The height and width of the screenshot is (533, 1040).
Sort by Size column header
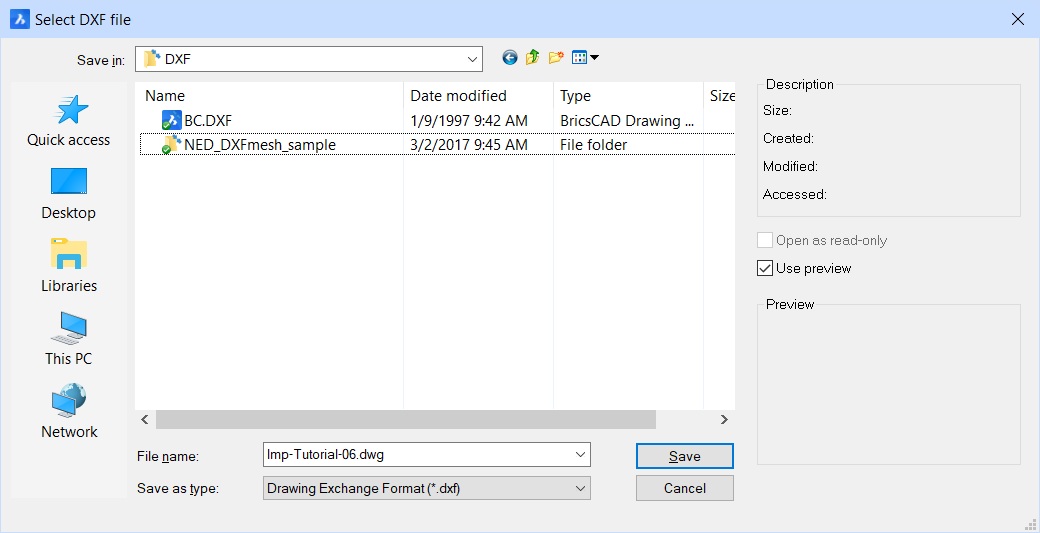[x=720, y=96]
